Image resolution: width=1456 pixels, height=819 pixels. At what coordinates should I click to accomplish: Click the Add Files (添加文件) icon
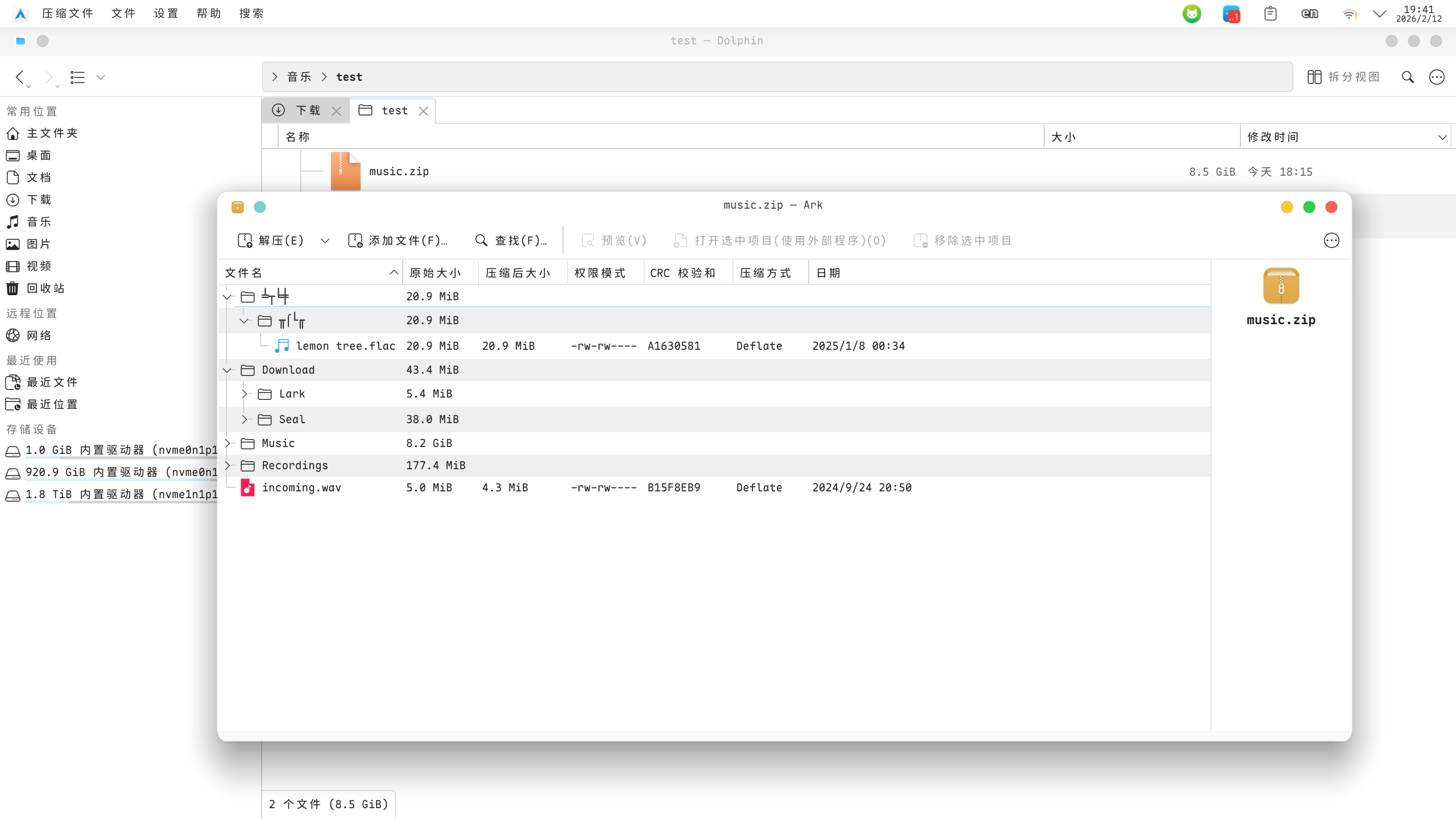pos(355,241)
